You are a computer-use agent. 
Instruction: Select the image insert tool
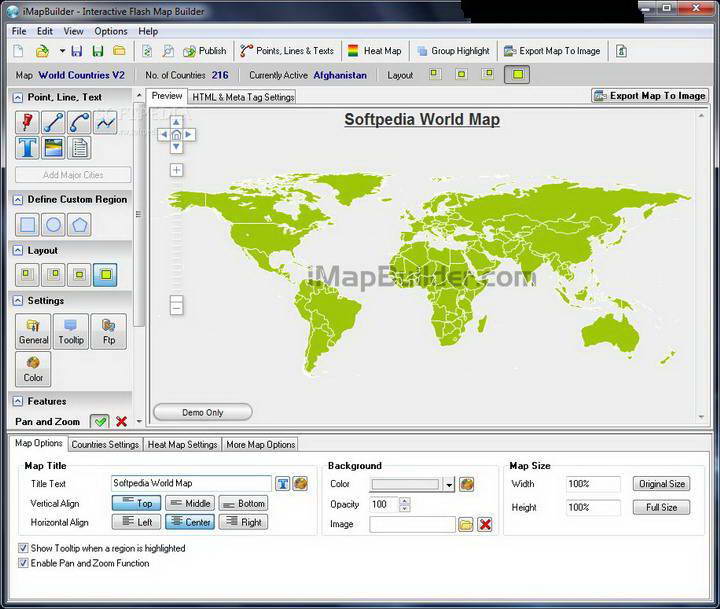[53, 148]
